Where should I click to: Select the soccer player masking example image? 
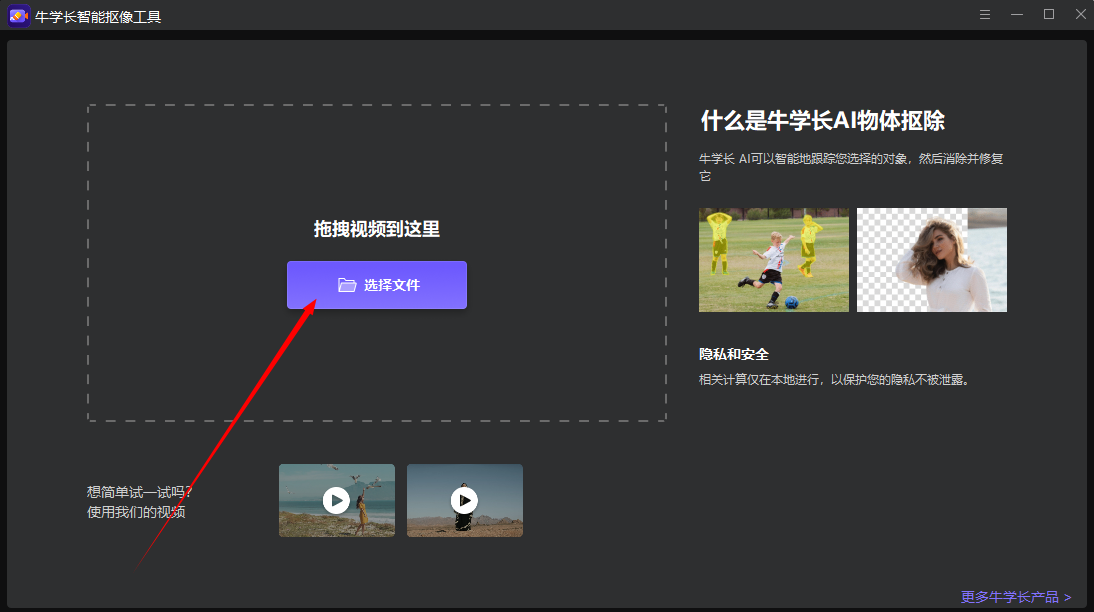tap(773, 260)
